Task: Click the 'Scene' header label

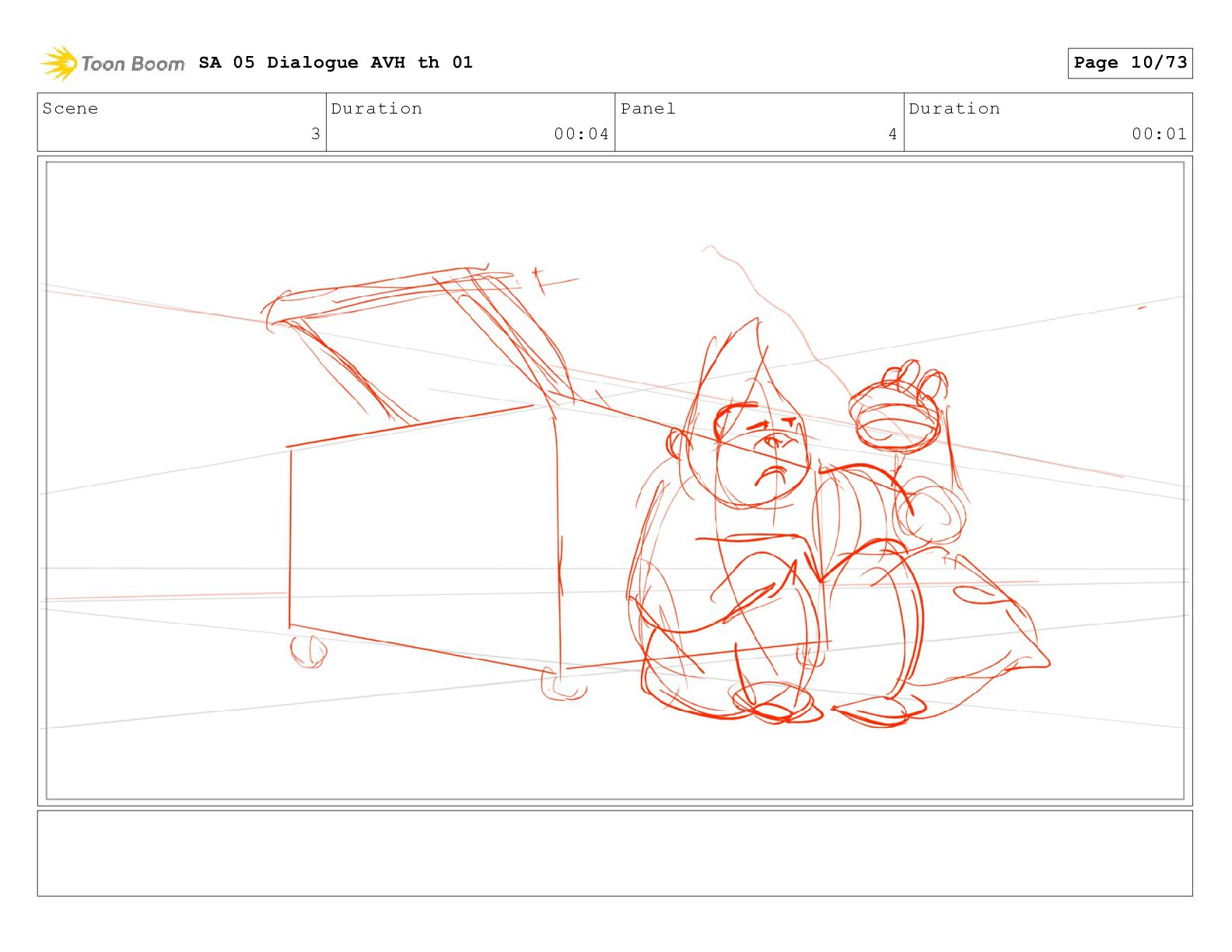Action: click(x=71, y=109)
